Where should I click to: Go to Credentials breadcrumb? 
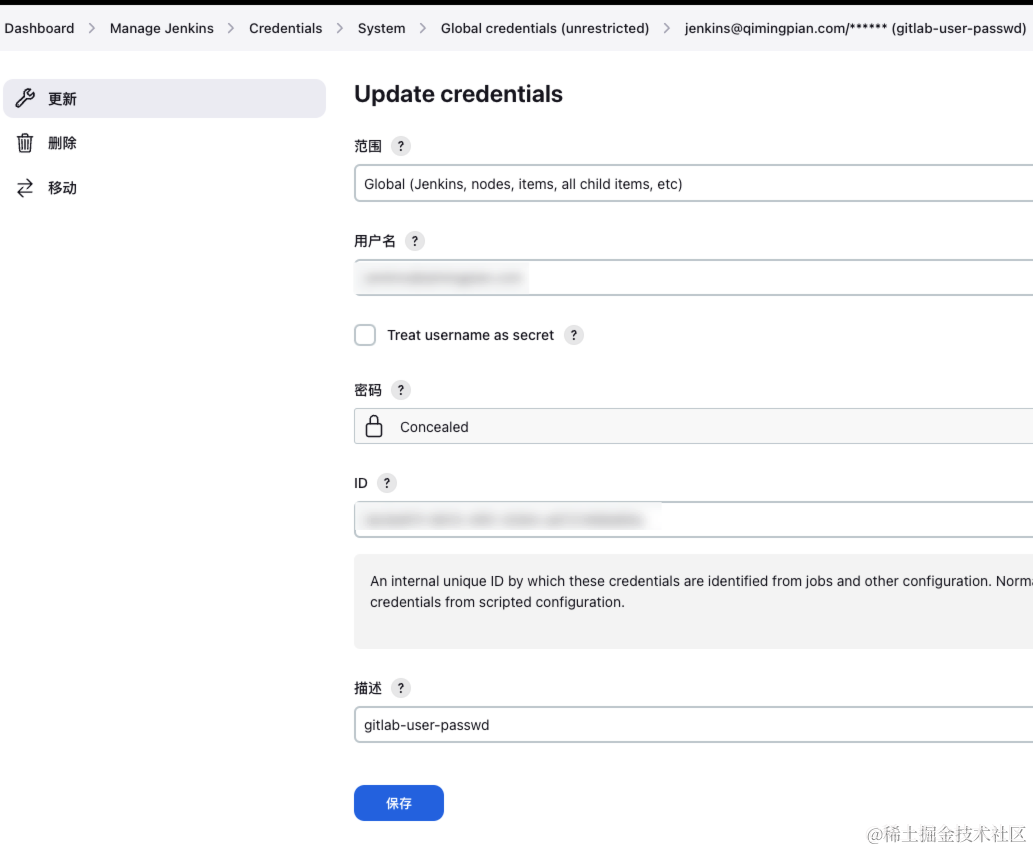(285, 28)
